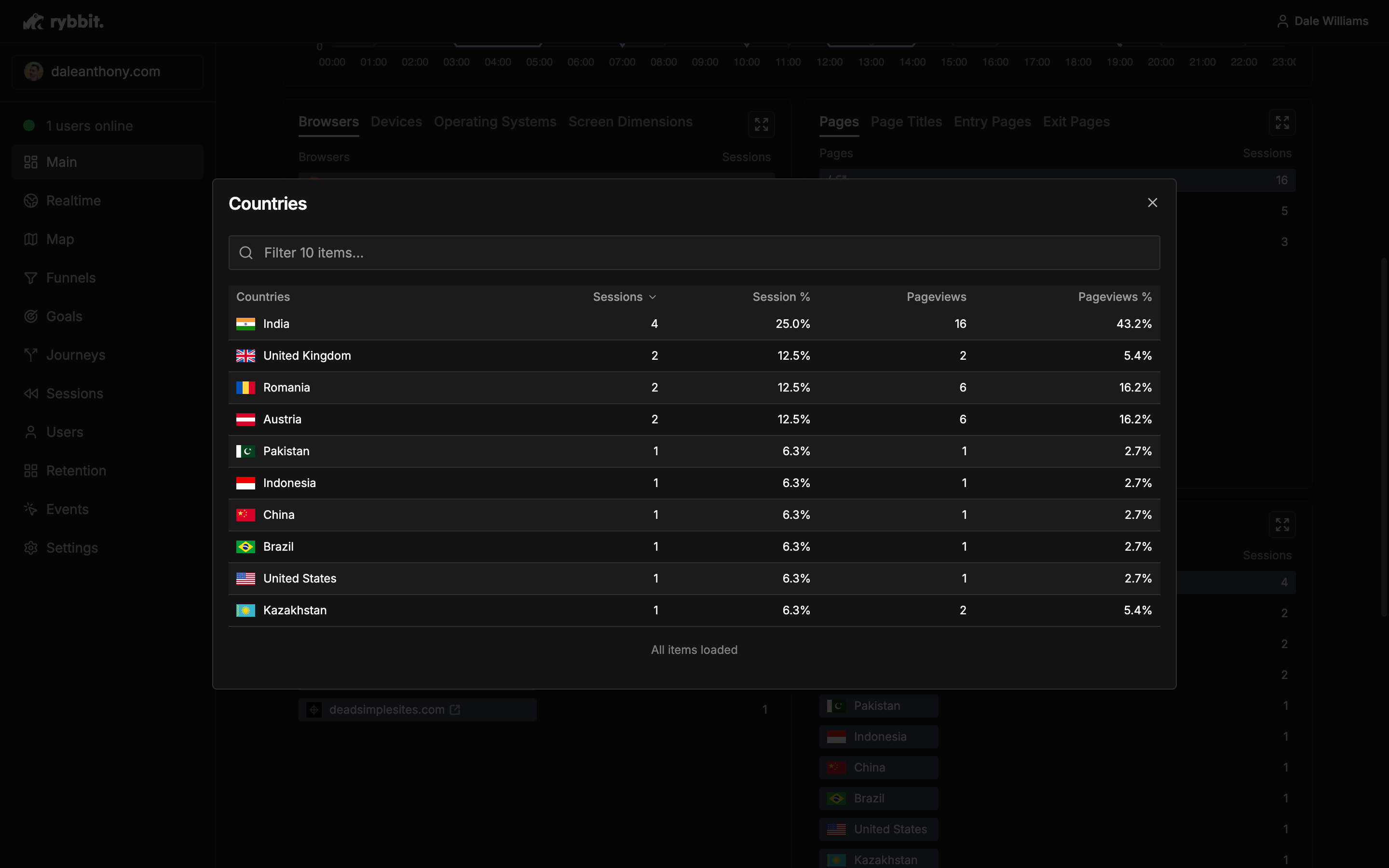Image resolution: width=1389 pixels, height=868 pixels.
Task: Click the search magnifier icon in filter
Action: pyautogui.click(x=245, y=253)
